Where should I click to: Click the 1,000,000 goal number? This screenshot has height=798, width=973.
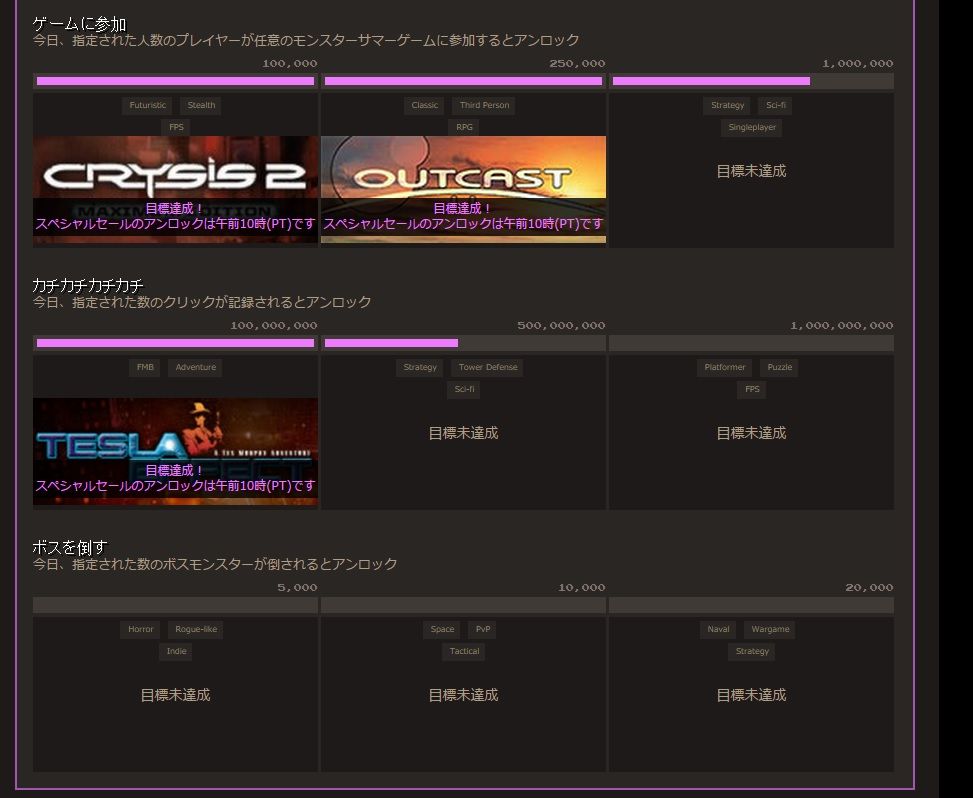[x=858, y=63]
